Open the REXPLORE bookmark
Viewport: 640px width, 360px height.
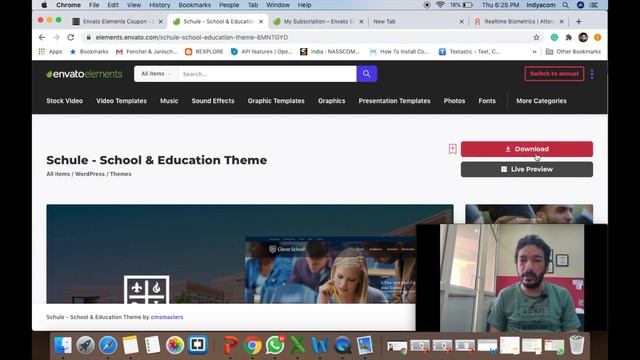(x=204, y=51)
